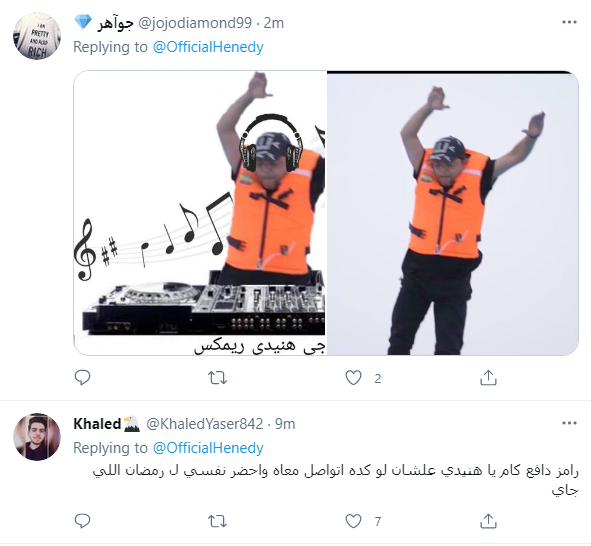Open the 2m timestamp of first tweet
This screenshot has width=591, height=546.
[x=274, y=23]
